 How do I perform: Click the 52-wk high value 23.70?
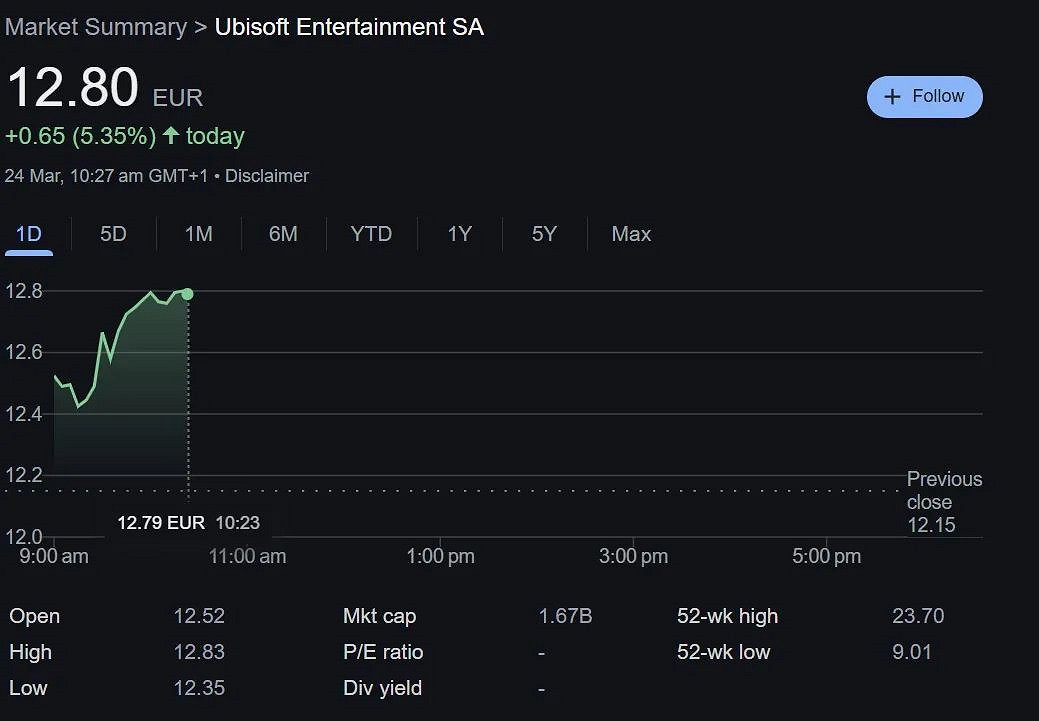[x=918, y=616]
